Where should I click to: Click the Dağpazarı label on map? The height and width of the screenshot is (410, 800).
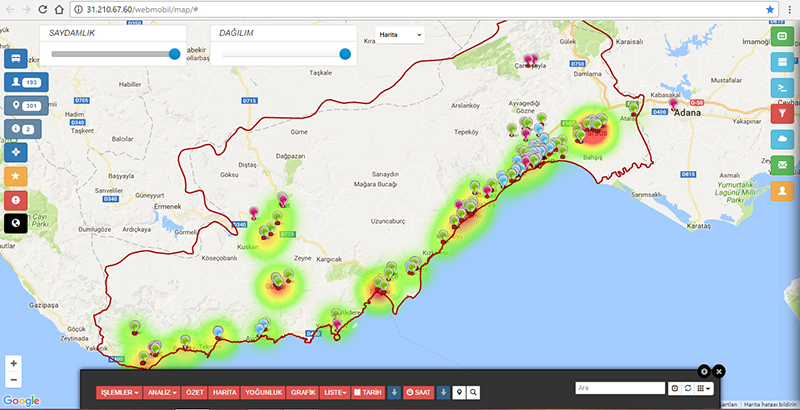(290, 156)
